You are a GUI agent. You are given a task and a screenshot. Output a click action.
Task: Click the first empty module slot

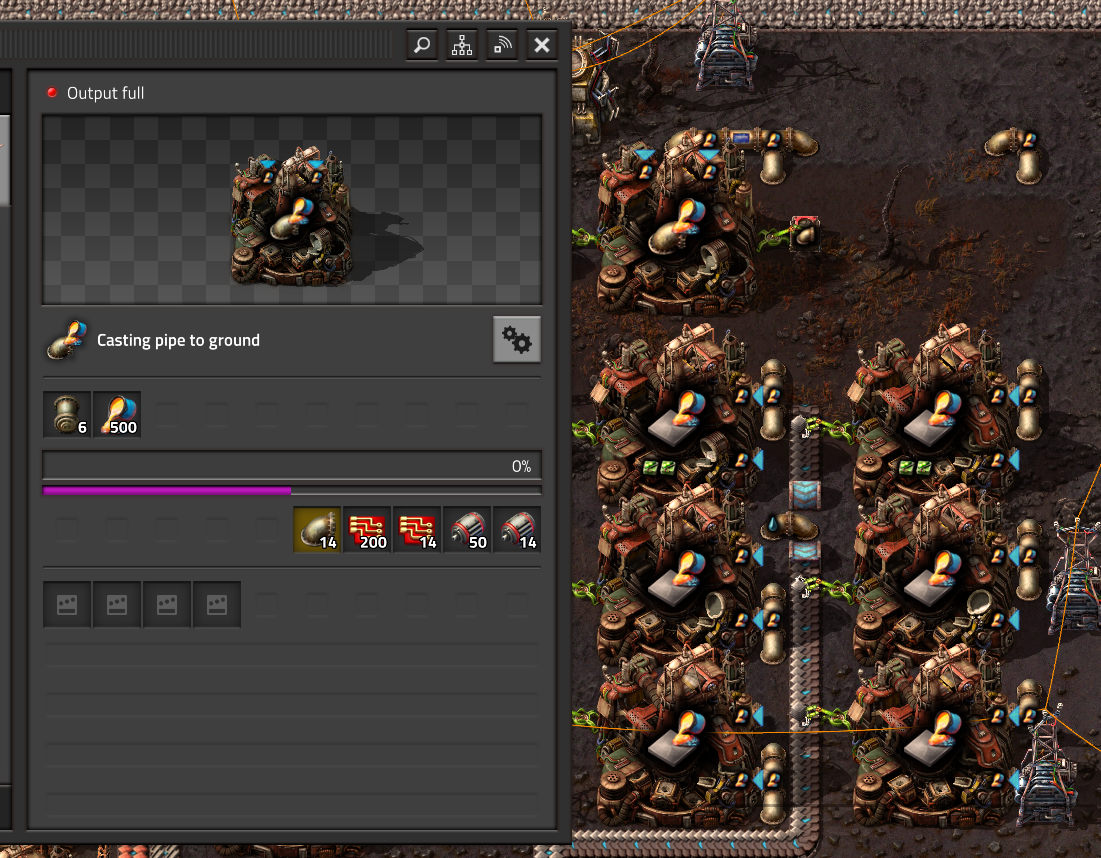66,604
